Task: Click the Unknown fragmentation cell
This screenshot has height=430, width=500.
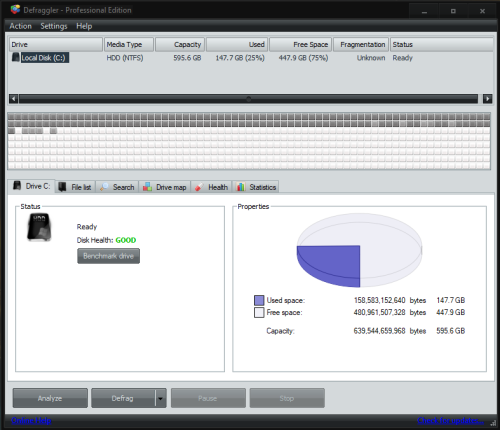Action: tap(371, 58)
